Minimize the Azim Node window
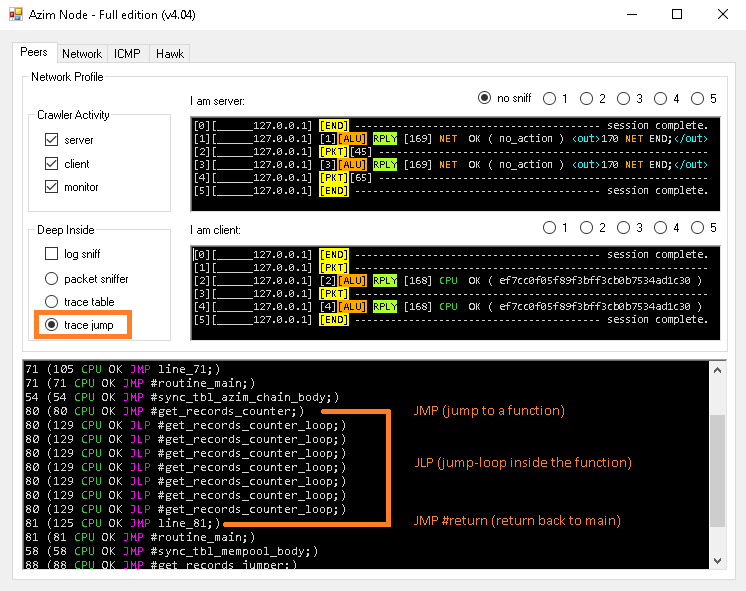The height and width of the screenshot is (591, 746). pyautogui.click(x=632, y=14)
